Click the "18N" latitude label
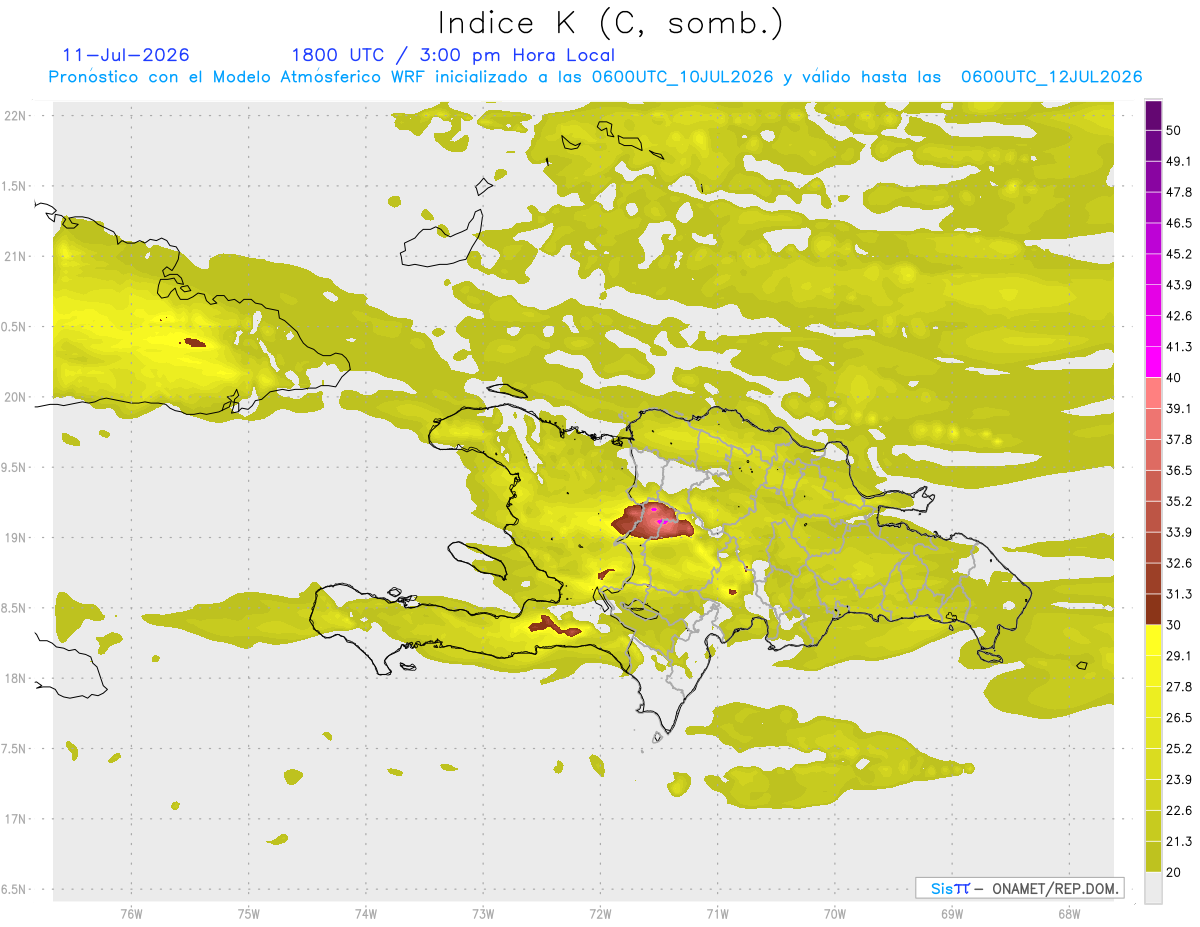The width and height of the screenshot is (1200, 927). [17, 678]
